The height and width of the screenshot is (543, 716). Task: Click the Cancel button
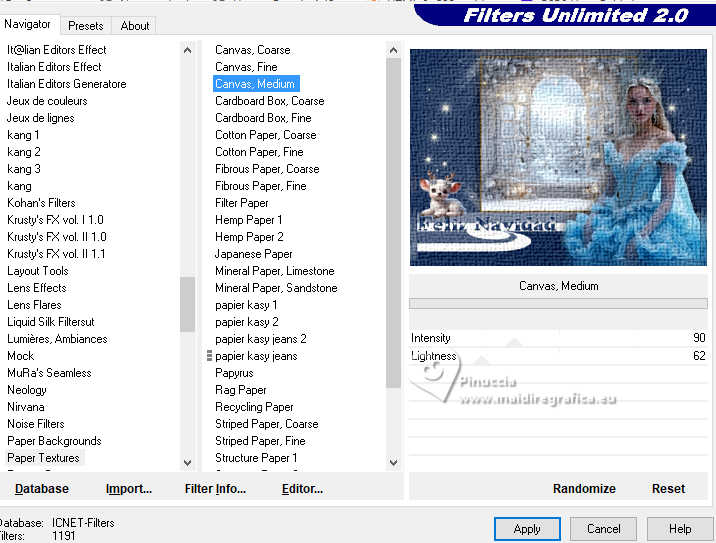click(x=603, y=529)
